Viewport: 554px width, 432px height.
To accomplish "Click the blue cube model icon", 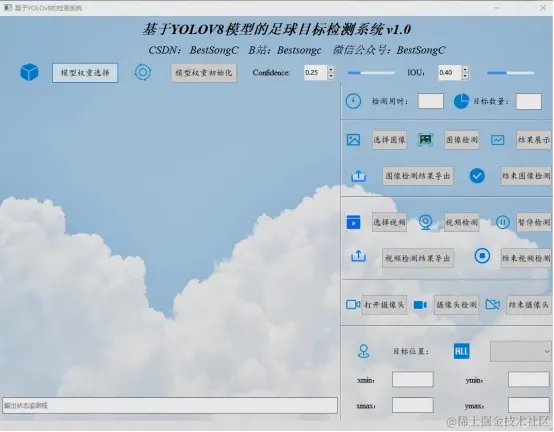I will click(29, 72).
